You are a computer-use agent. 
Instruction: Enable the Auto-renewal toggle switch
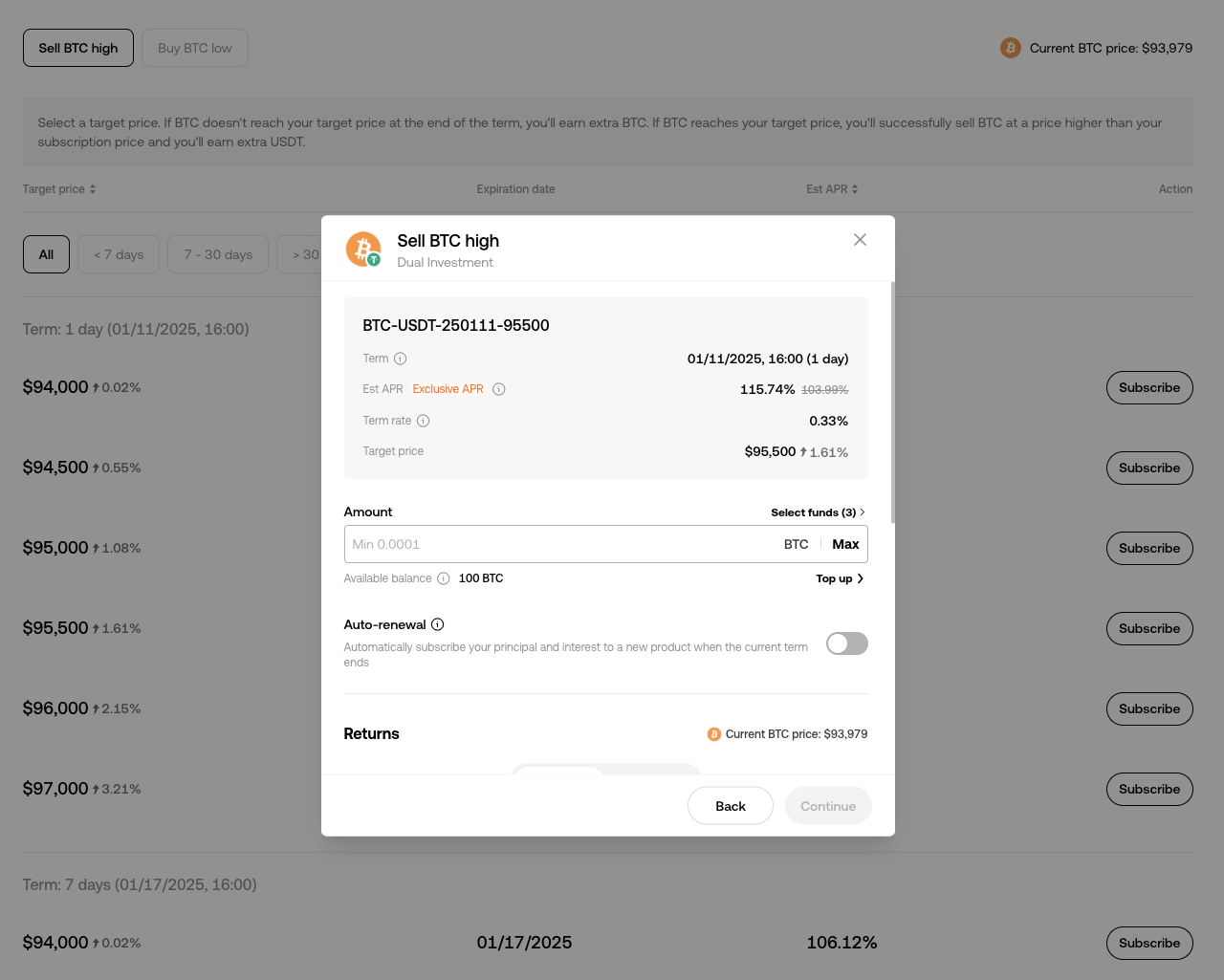(846, 643)
